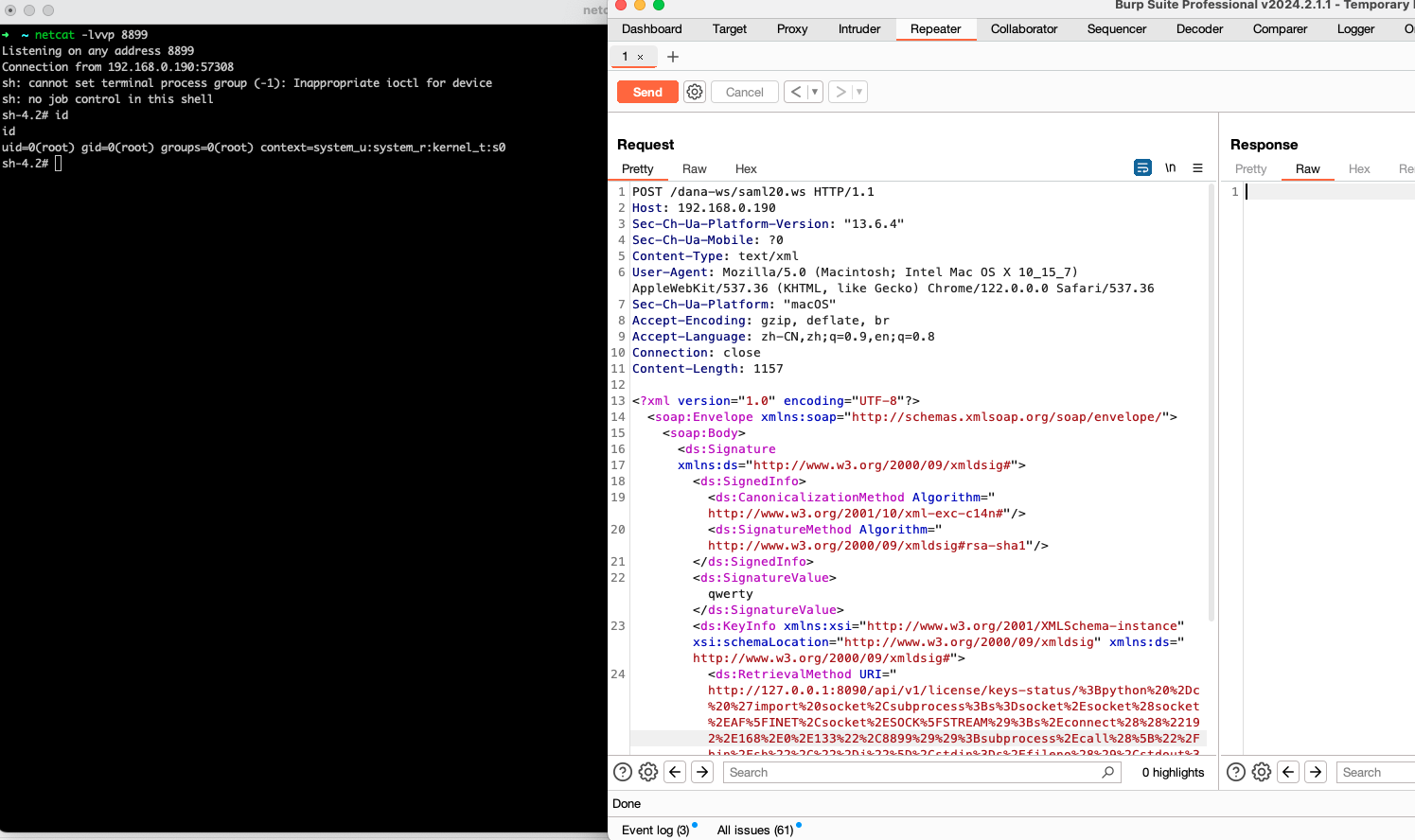
Task: Click the Host: 192.168.0.190 header line
Action: [704, 207]
